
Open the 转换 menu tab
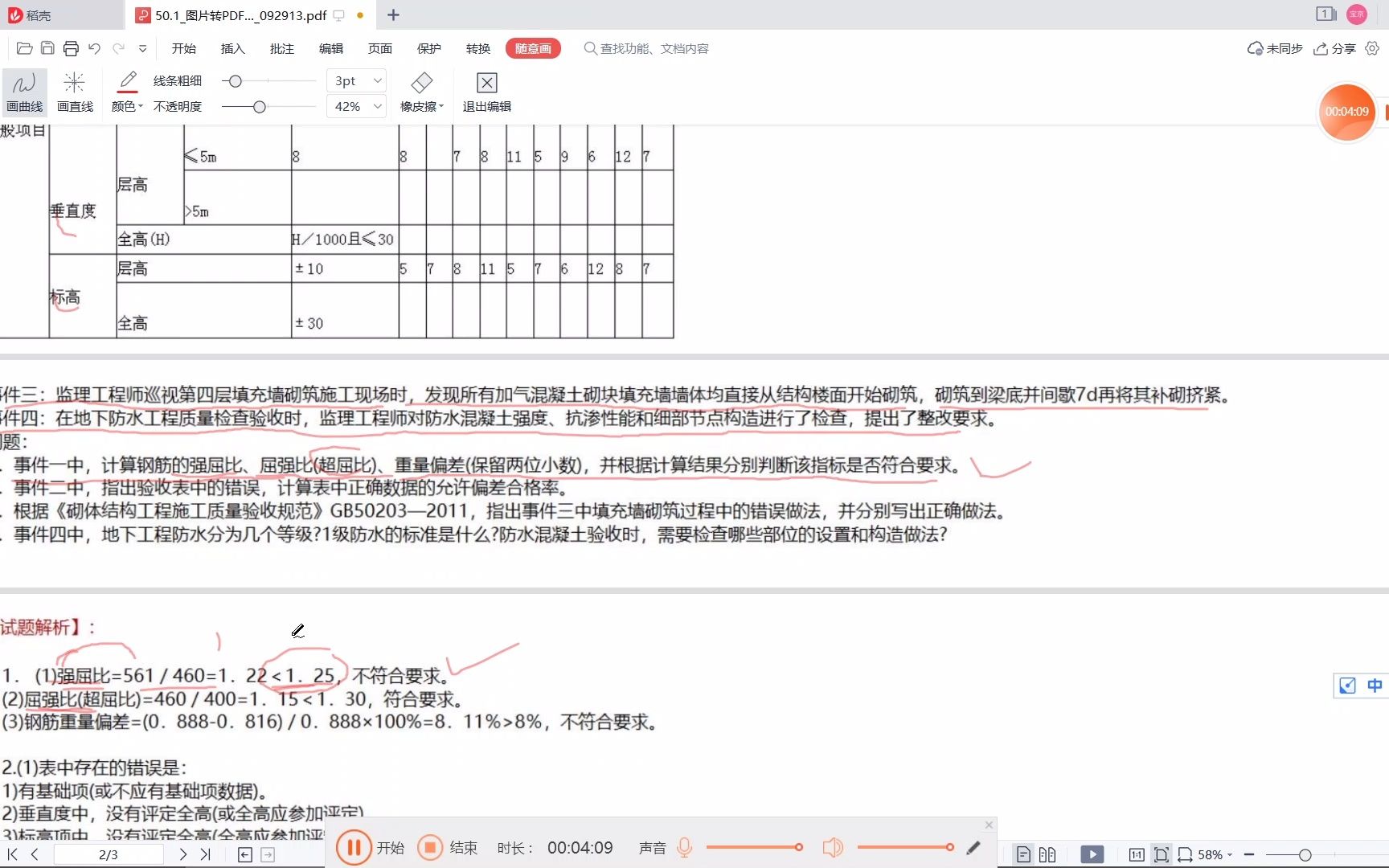(478, 48)
